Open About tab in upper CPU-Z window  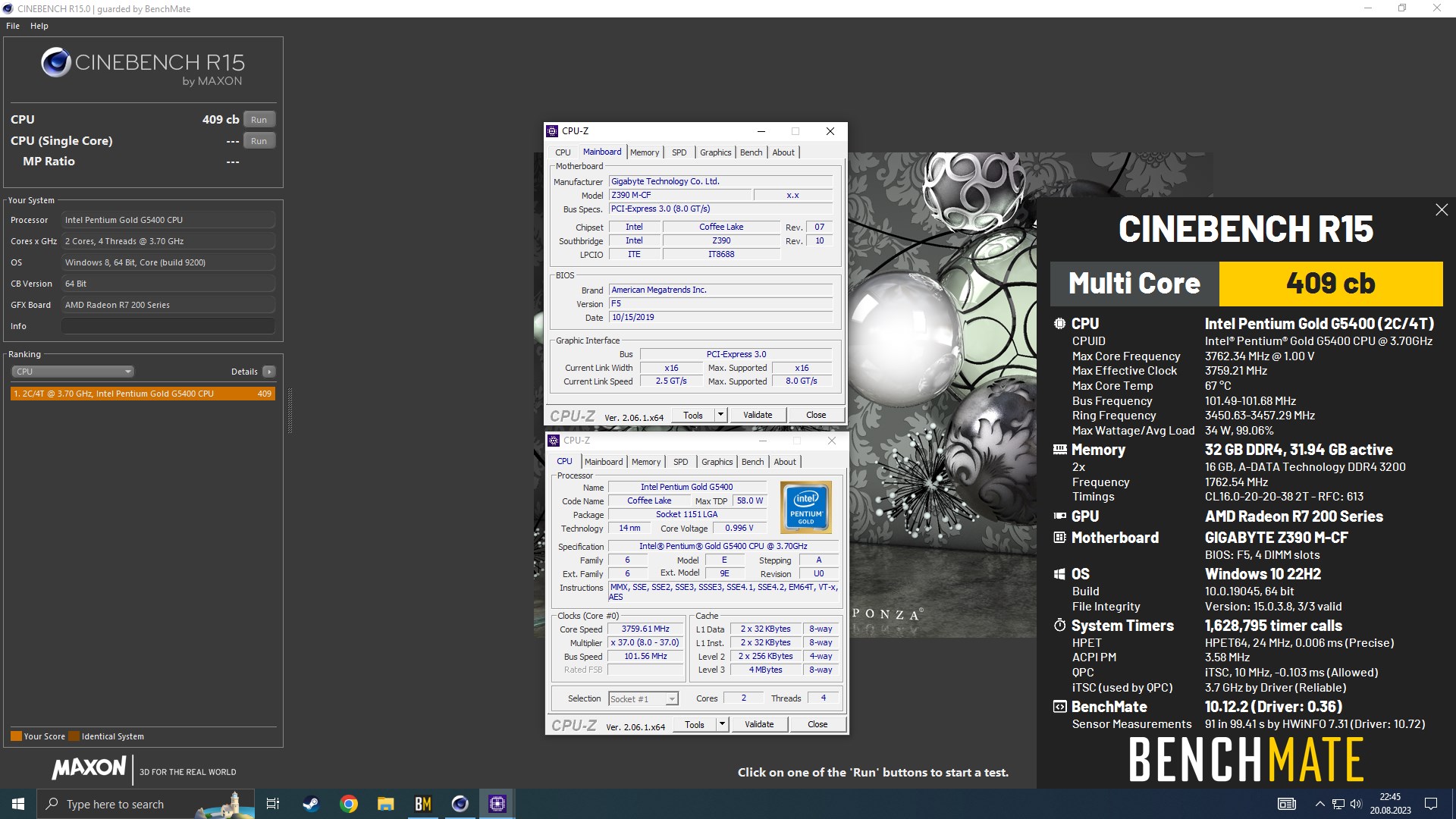point(783,152)
